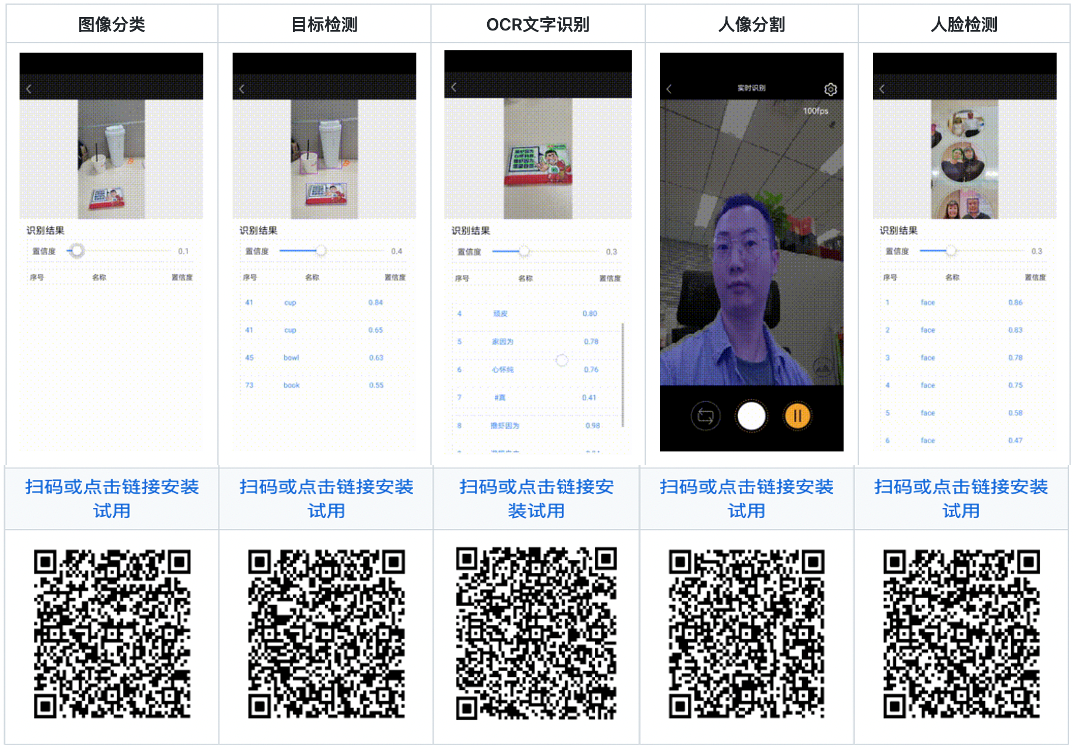Image resolution: width=1076 pixels, height=752 pixels.
Task: Open settings gear in 人像分割 screen
Action: click(830, 89)
